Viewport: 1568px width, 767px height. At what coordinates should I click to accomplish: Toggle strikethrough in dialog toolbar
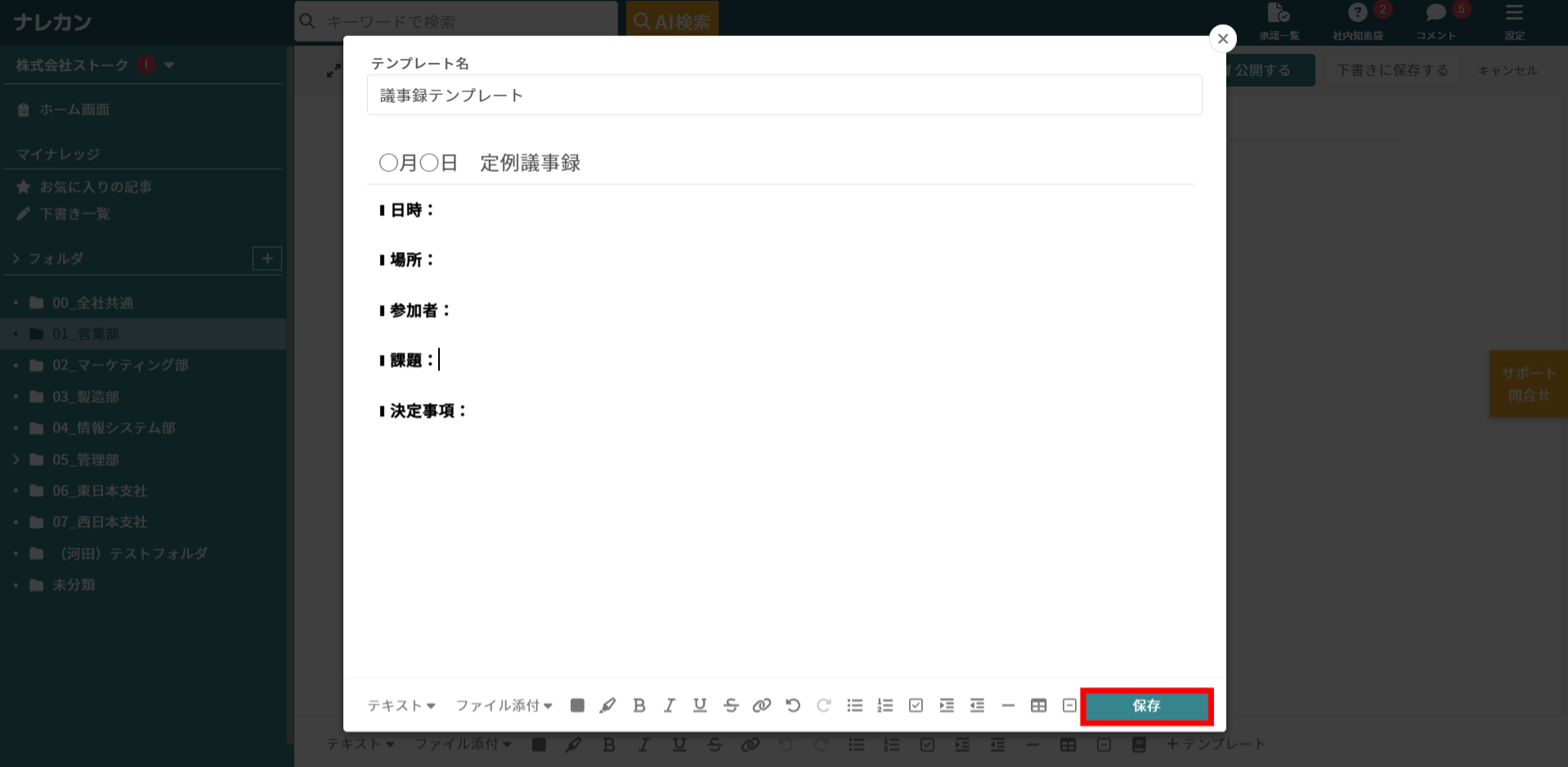tap(731, 705)
